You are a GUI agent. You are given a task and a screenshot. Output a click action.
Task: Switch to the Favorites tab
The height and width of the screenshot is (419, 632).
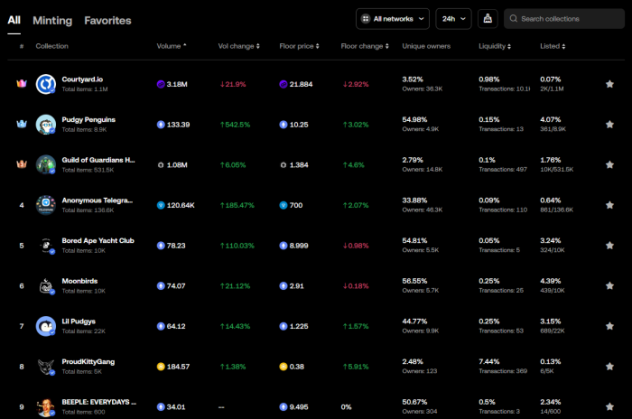108,21
